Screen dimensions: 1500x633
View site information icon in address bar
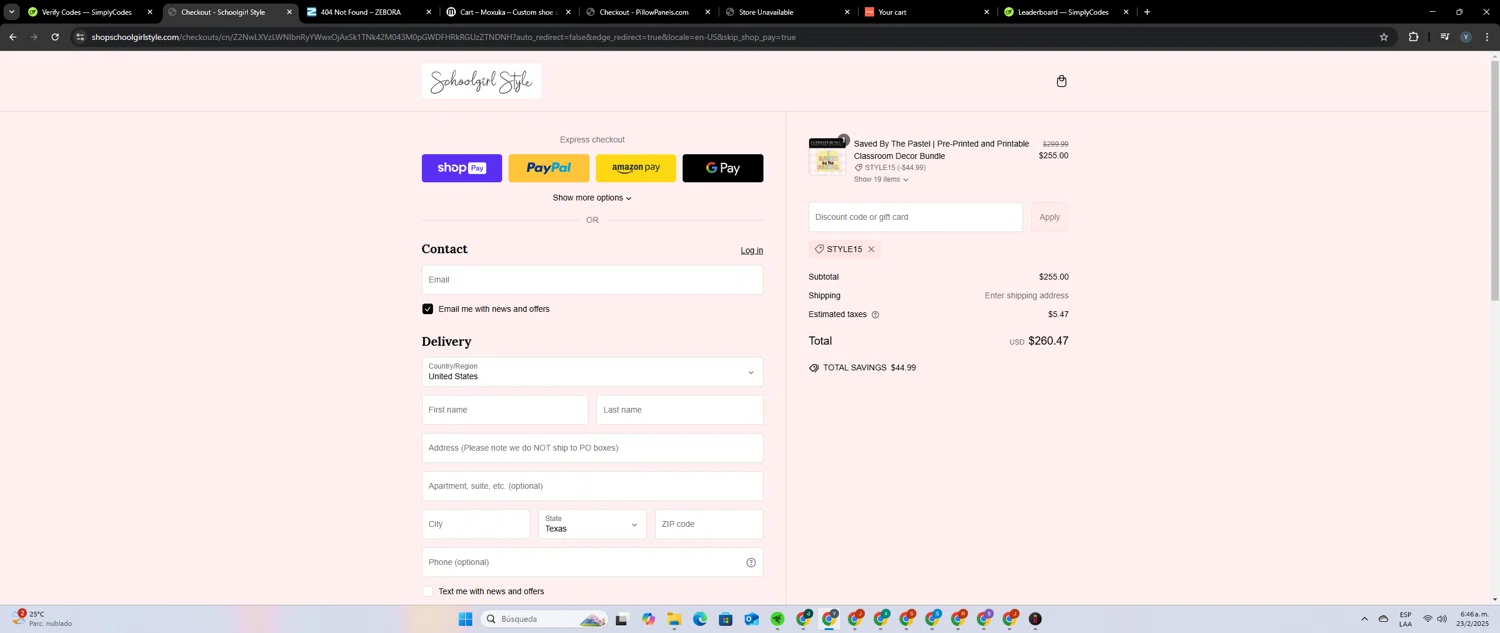[x=80, y=37]
